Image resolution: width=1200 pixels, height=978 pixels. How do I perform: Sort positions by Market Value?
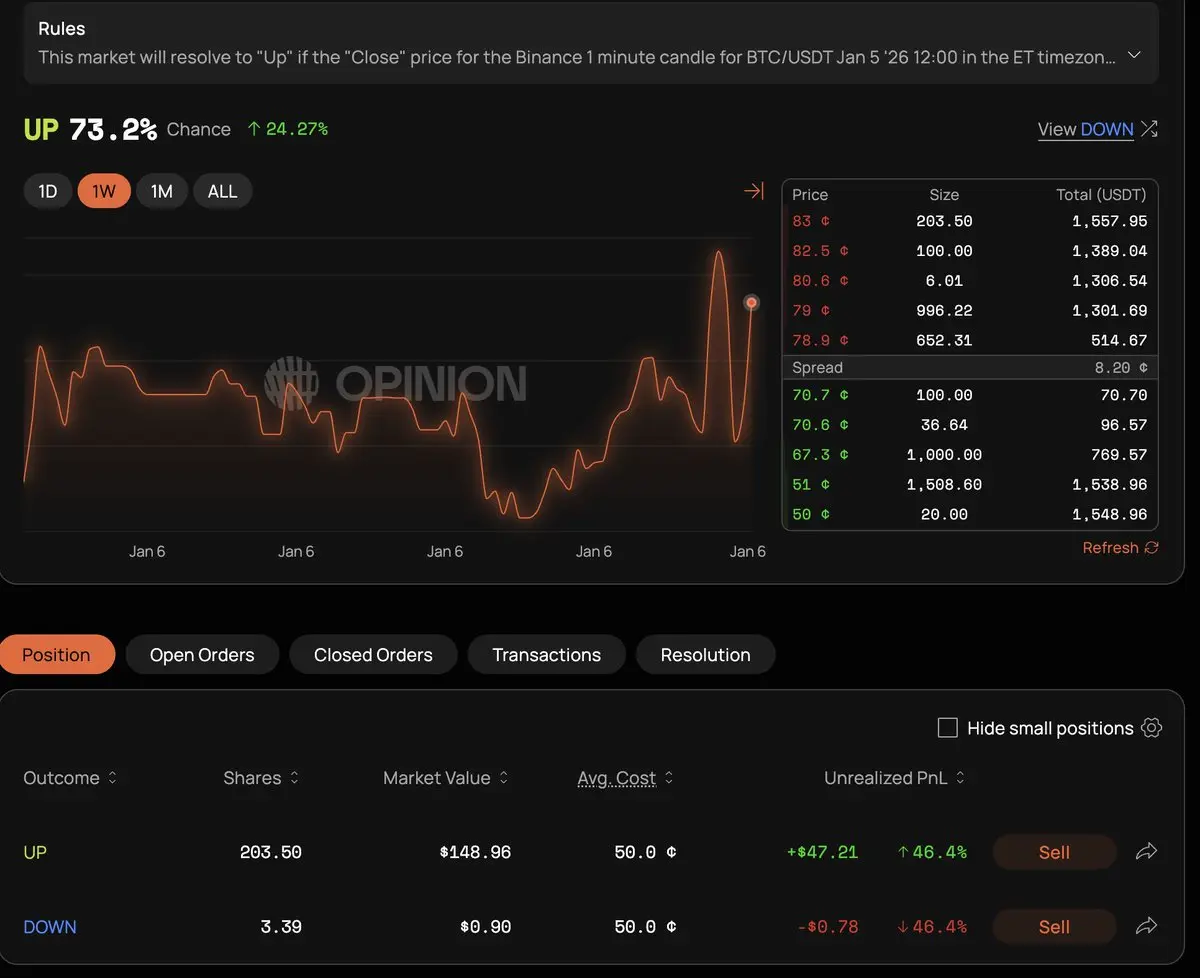coord(446,778)
